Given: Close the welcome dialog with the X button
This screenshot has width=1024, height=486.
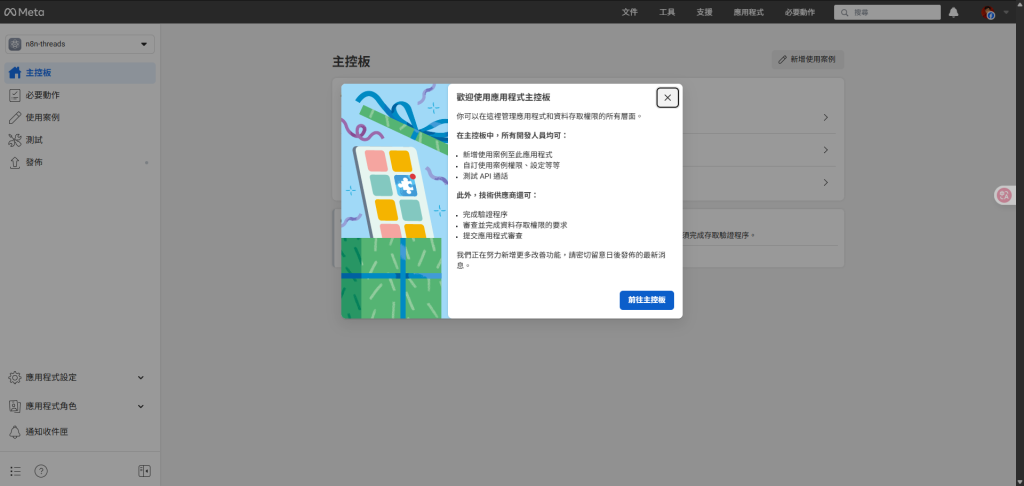Looking at the screenshot, I should 667,97.
